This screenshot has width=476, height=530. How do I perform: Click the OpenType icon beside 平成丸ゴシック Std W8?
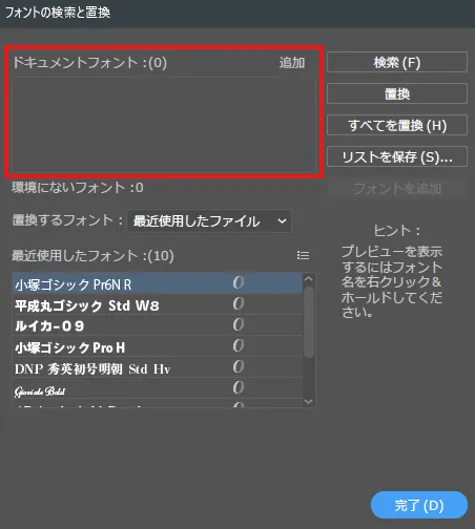(238, 304)
